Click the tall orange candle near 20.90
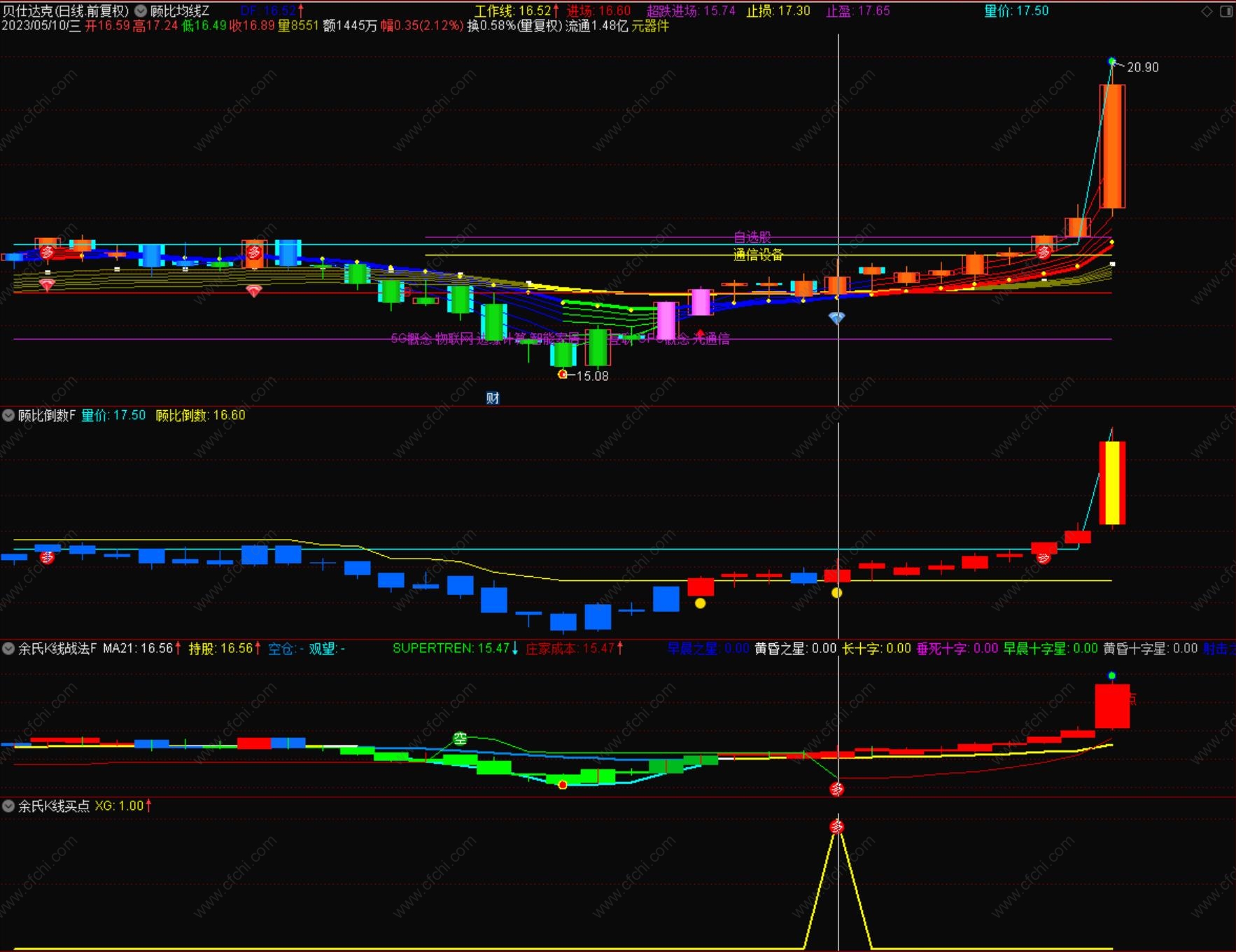 tap(1112, 146)
